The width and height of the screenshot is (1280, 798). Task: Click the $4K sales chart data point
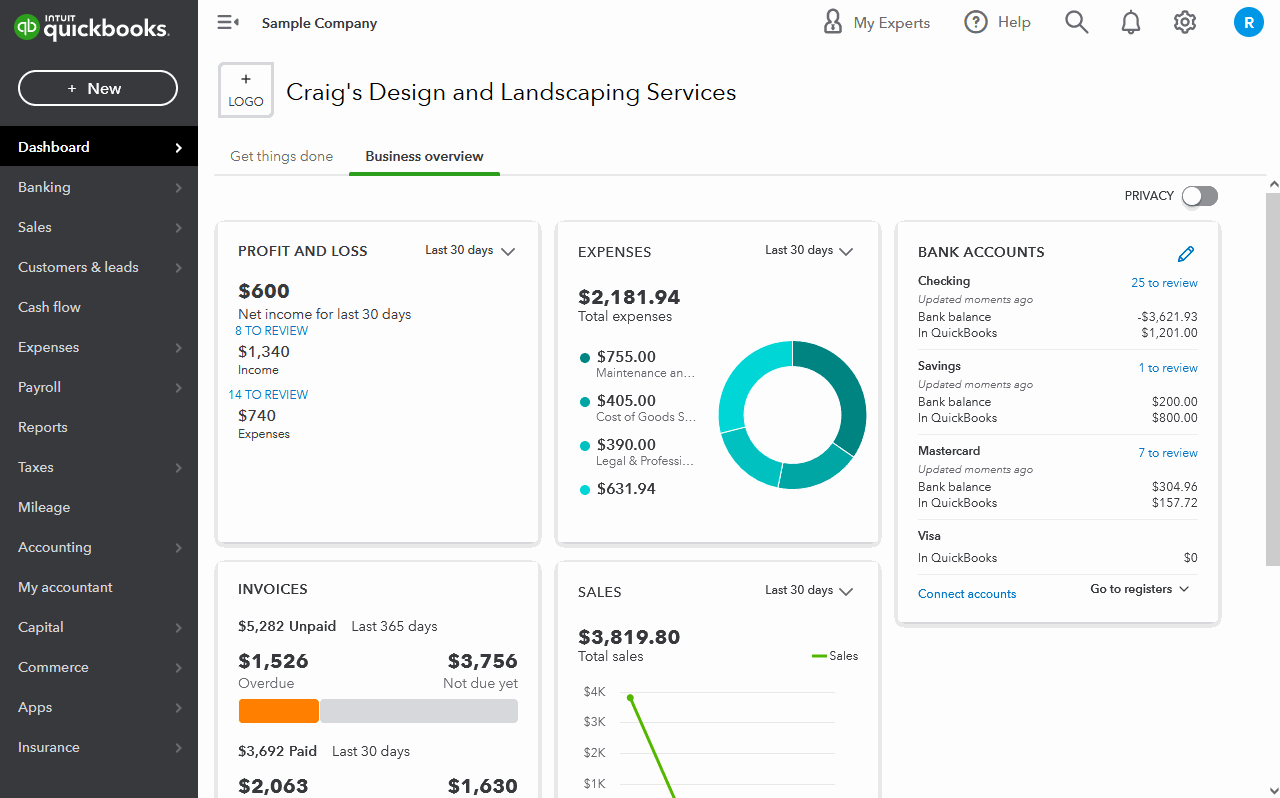pyautogui.click(x=630, y=697)
